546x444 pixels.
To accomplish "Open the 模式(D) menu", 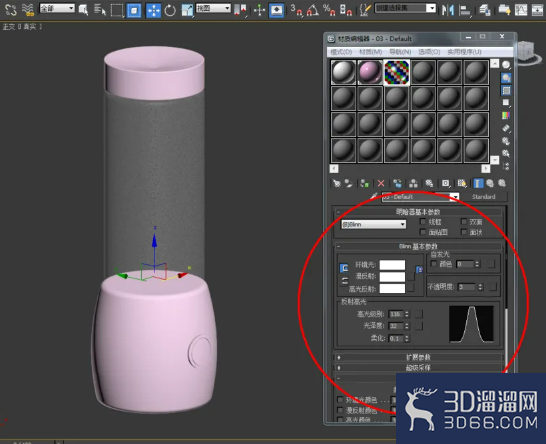I will pyautogui.click(x=341, y=52).
